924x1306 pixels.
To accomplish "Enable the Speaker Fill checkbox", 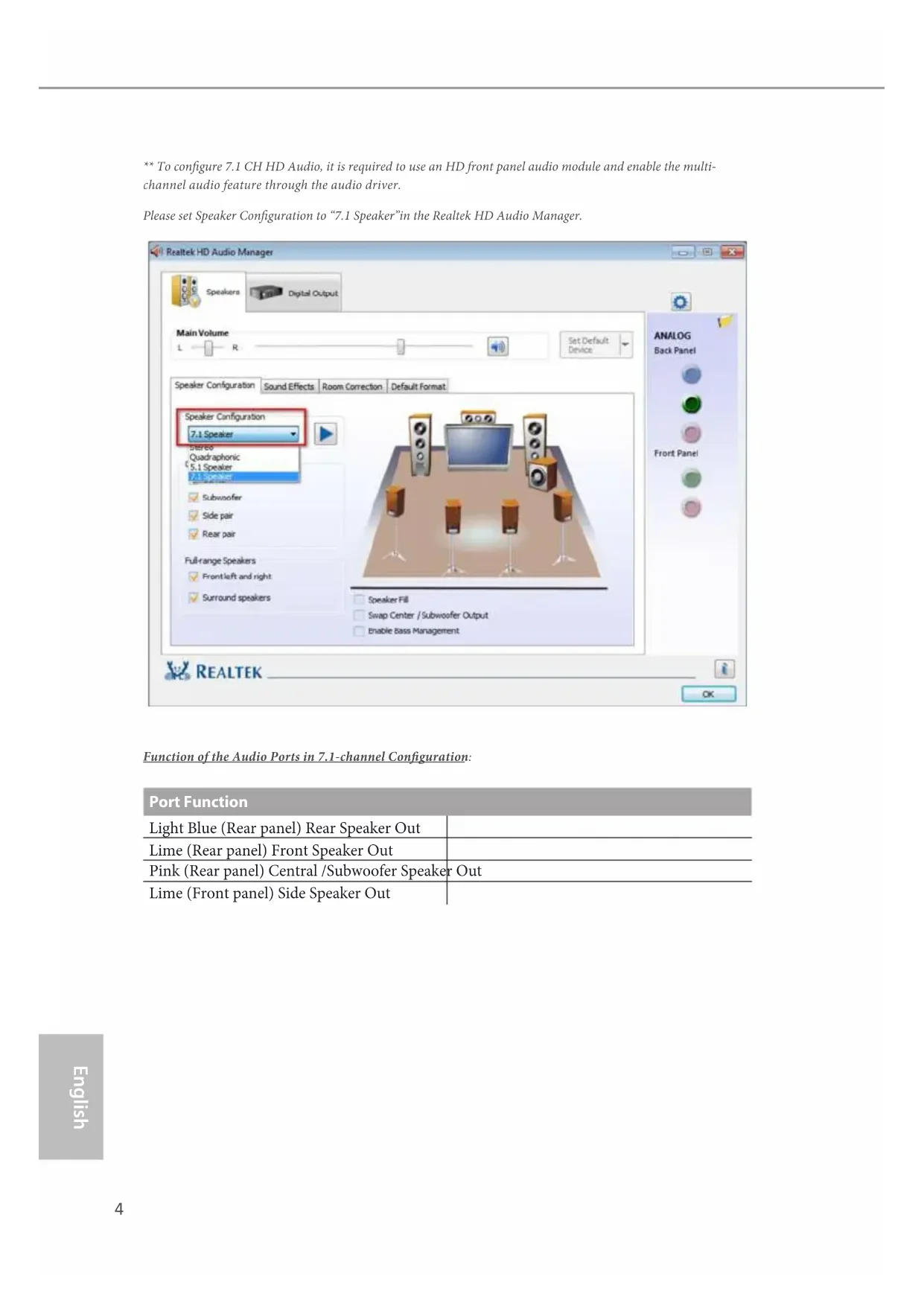I will (359, 599).
